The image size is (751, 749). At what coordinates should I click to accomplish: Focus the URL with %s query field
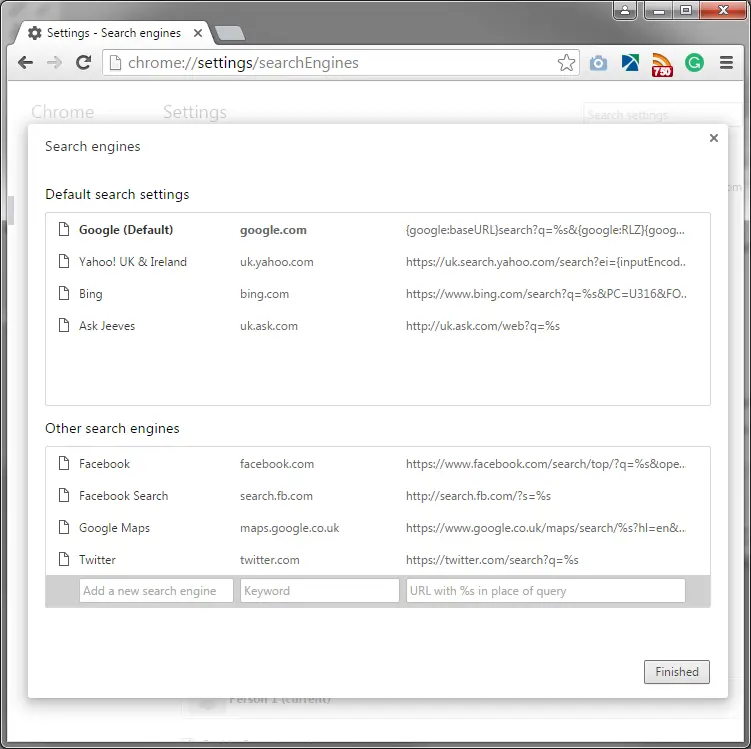[x=545, y=591]
